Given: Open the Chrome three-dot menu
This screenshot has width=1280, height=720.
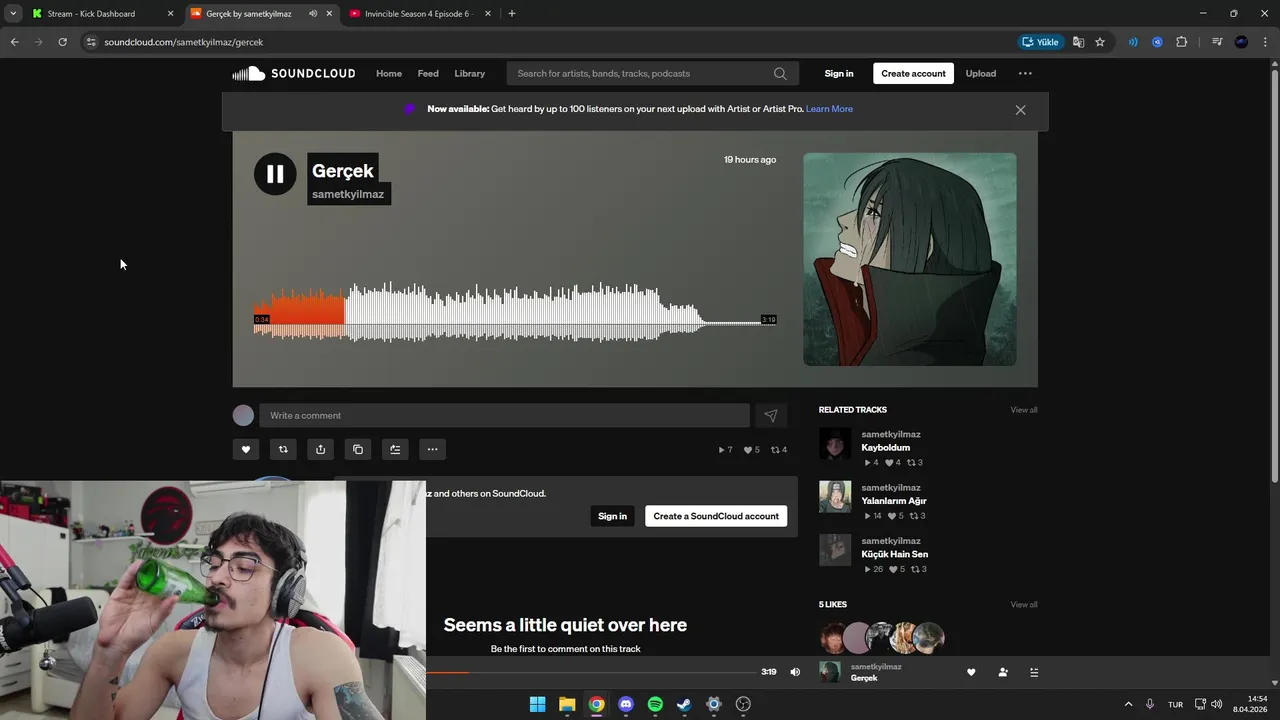Looking at the screenshot, I should pos(1265,42).
